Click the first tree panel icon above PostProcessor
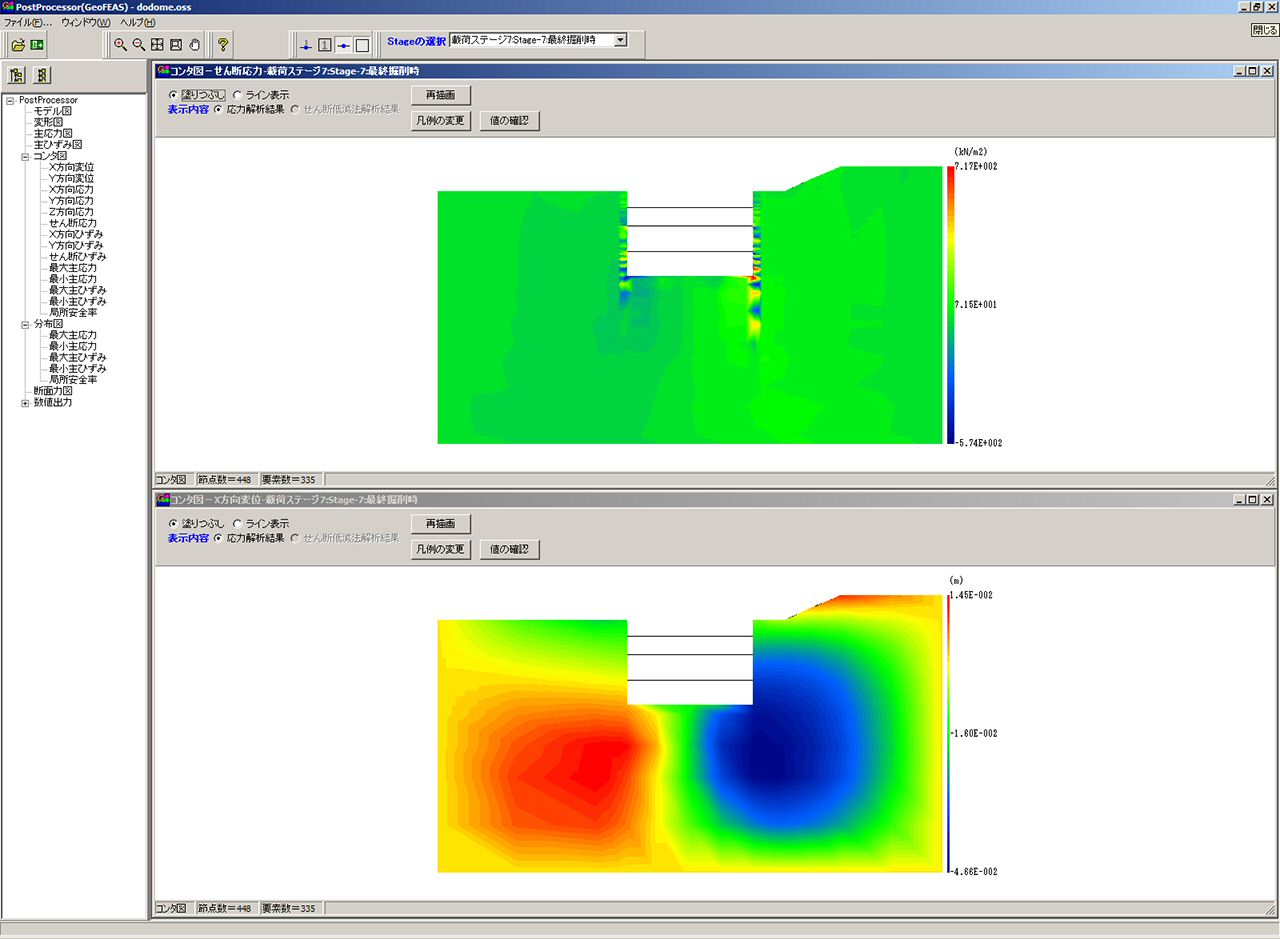1280x939 pixels. [17, 75]
